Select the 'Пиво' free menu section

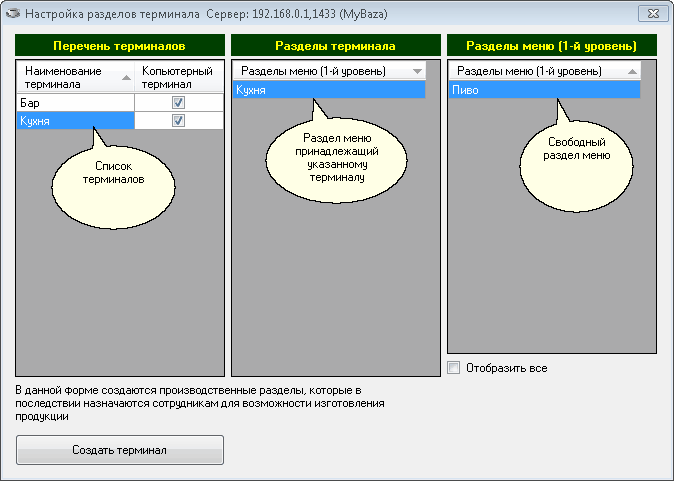click(544, 90)
